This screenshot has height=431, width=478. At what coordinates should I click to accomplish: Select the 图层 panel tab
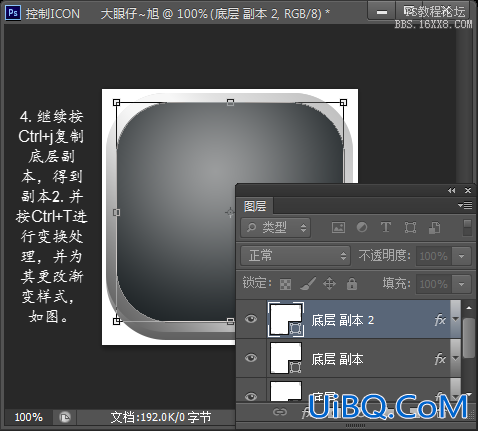click(x=255, y=206)
